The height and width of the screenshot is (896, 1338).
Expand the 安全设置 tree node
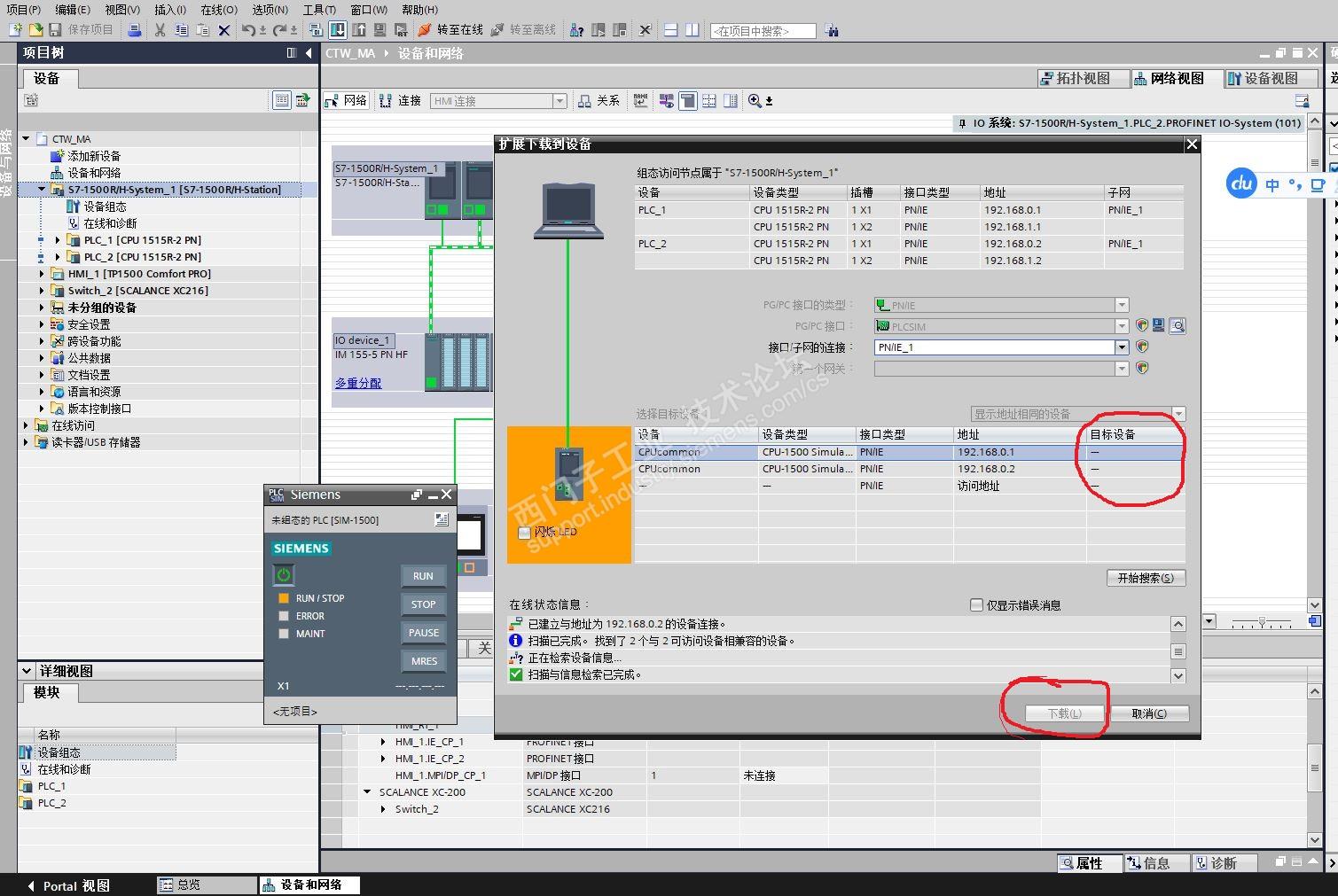[42, 324]
